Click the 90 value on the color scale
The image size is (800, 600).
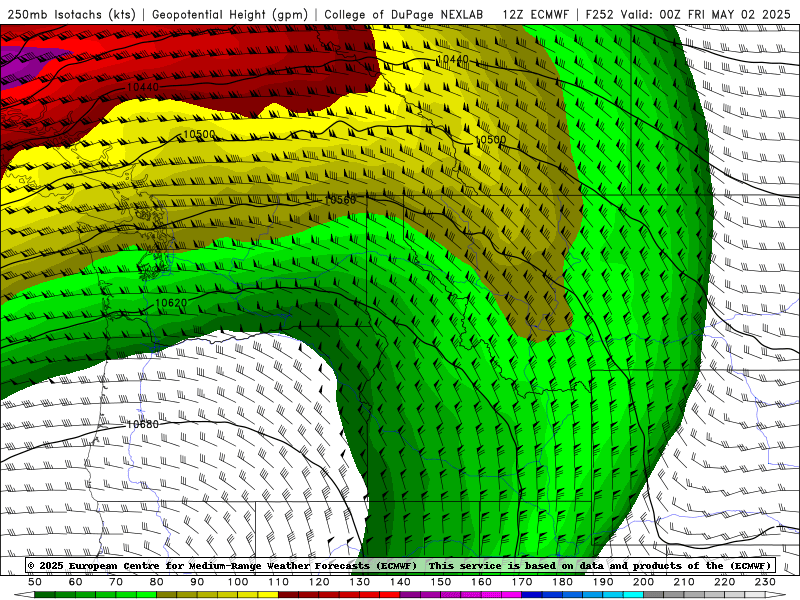(x=197, y=582)
